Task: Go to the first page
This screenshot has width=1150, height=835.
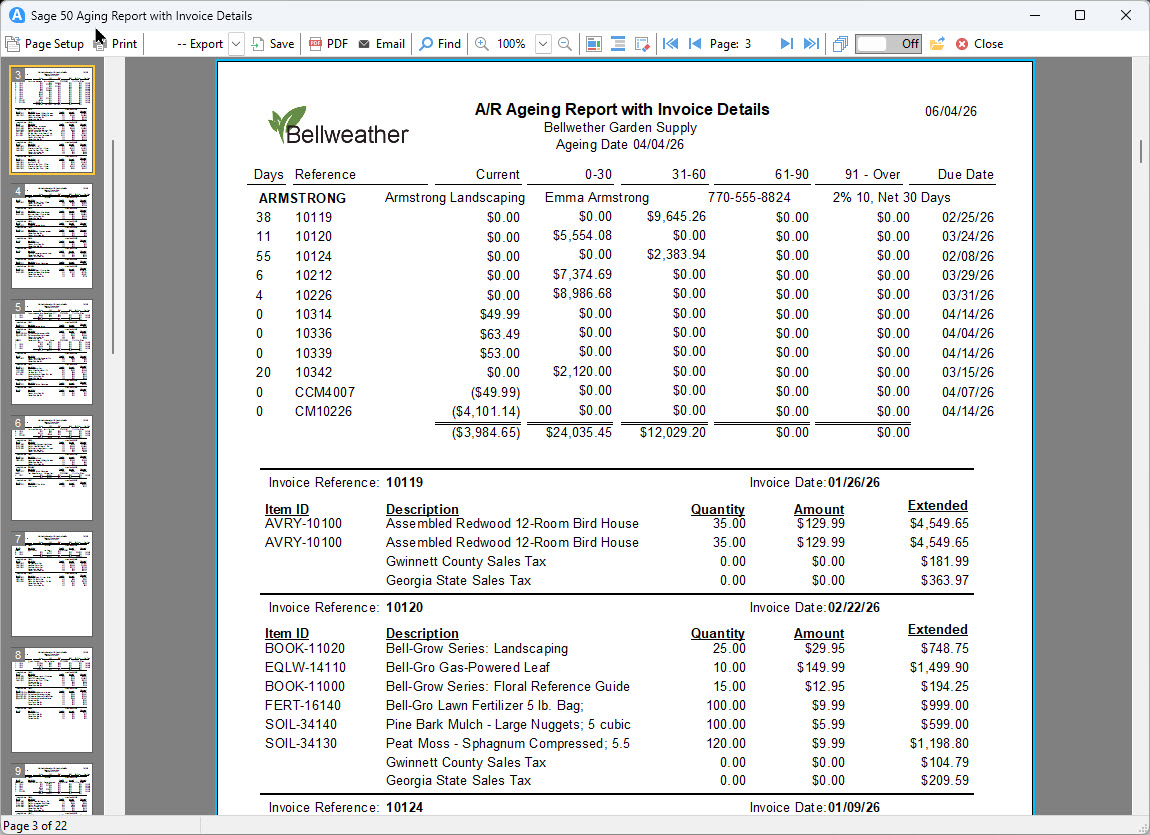Action: coord(670,44)
